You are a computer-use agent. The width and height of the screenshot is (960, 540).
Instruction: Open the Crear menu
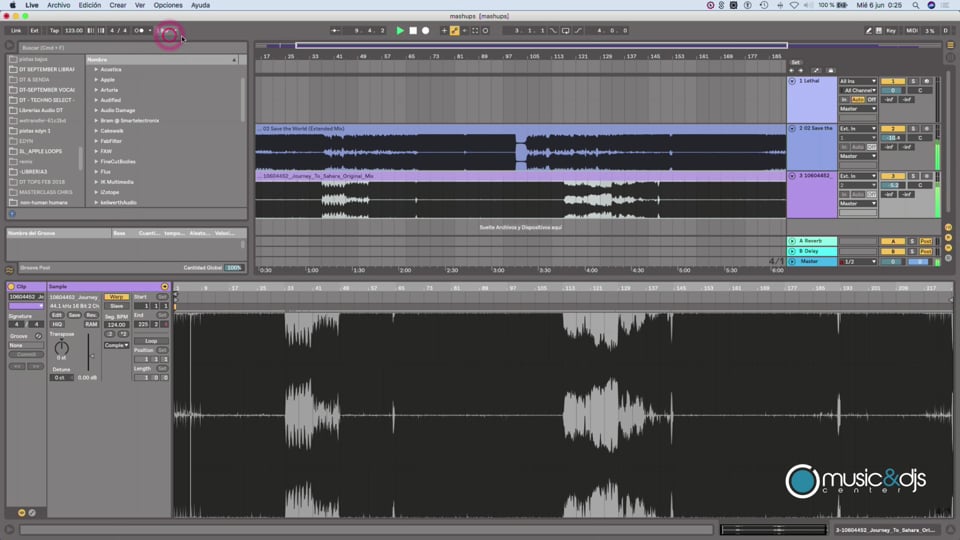click(x=118, y=5)
